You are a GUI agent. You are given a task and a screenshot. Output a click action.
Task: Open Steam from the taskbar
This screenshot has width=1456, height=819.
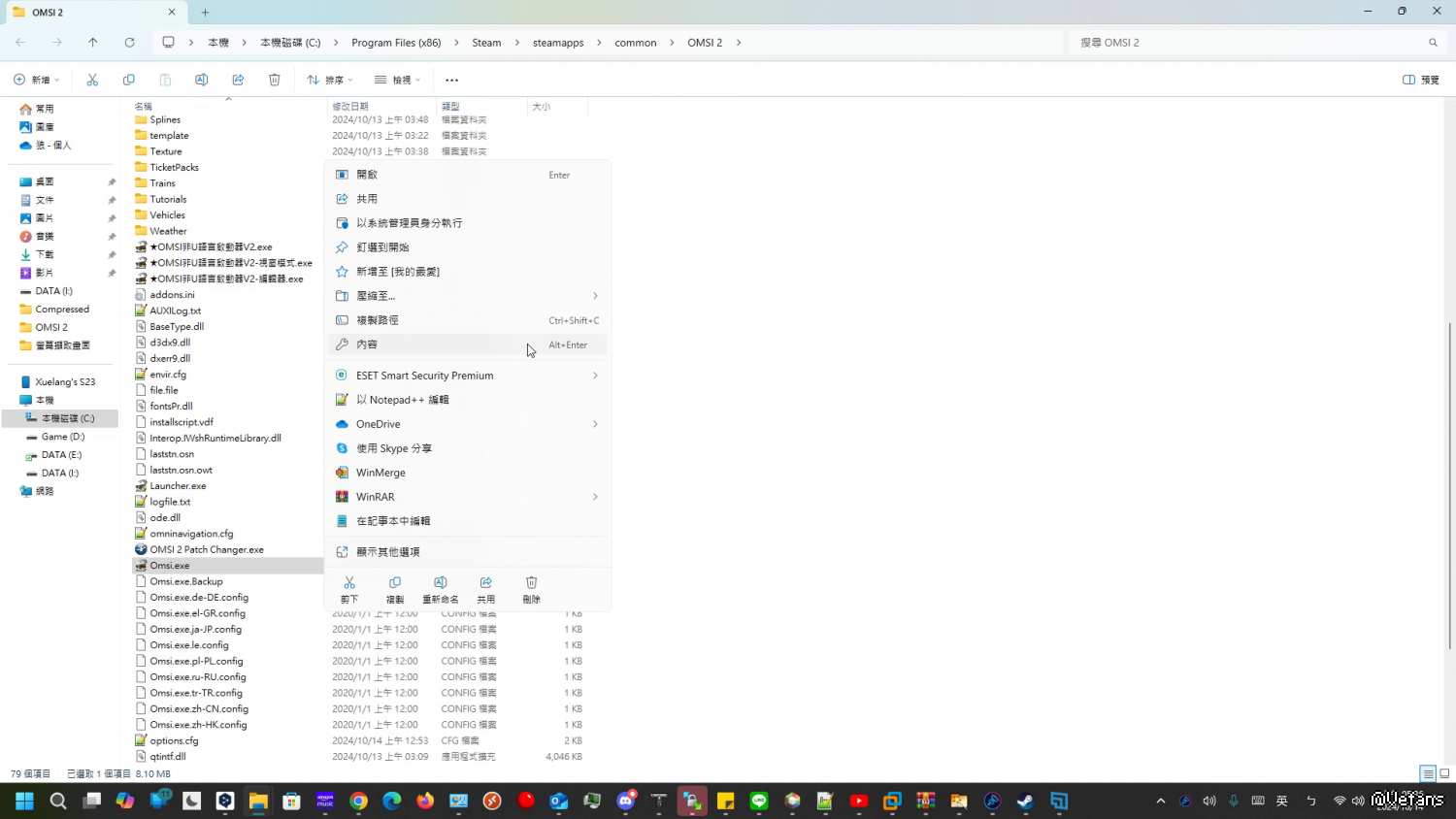(1025, 801)
